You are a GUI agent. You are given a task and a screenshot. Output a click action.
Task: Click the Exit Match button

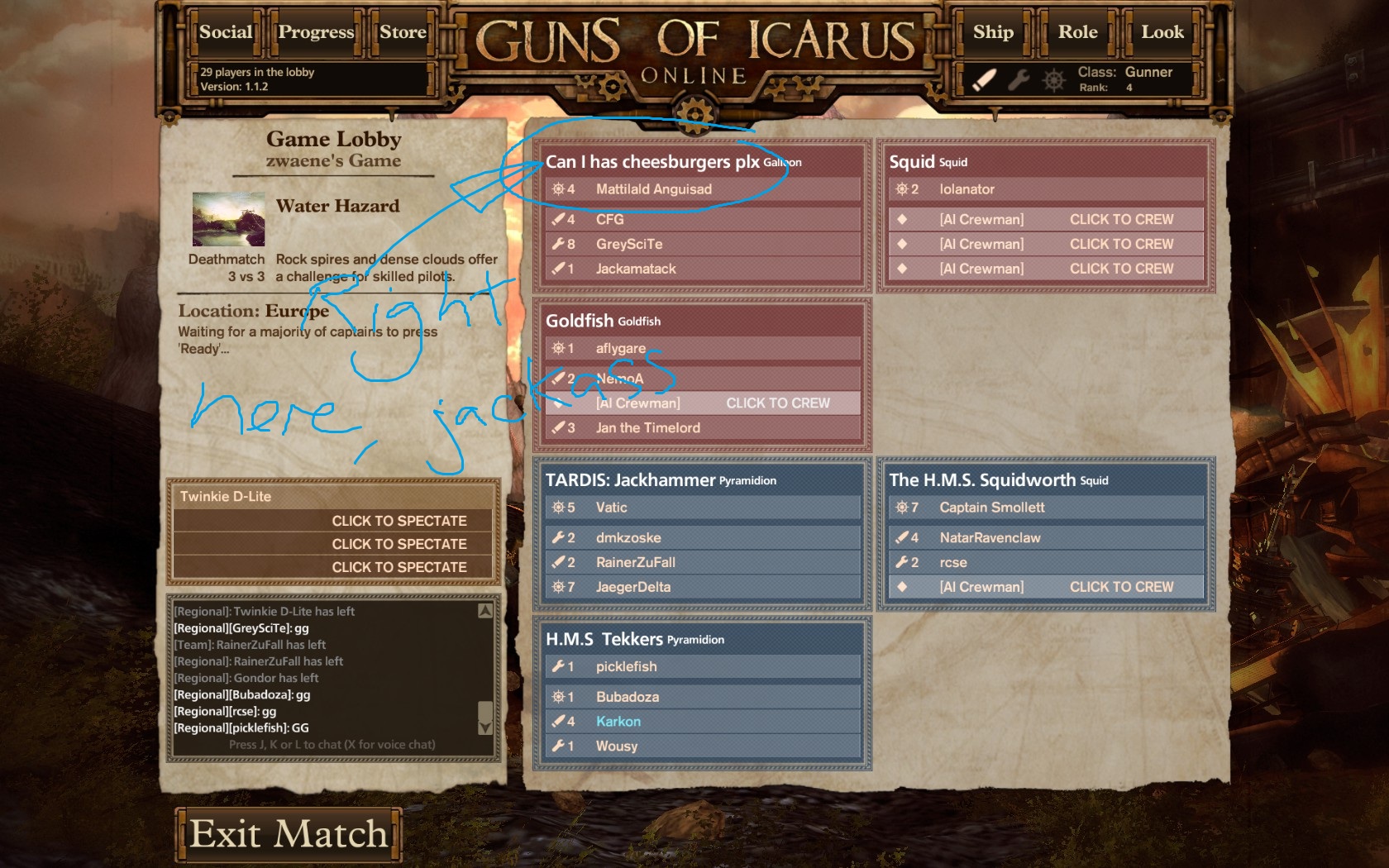coord(289,834)
